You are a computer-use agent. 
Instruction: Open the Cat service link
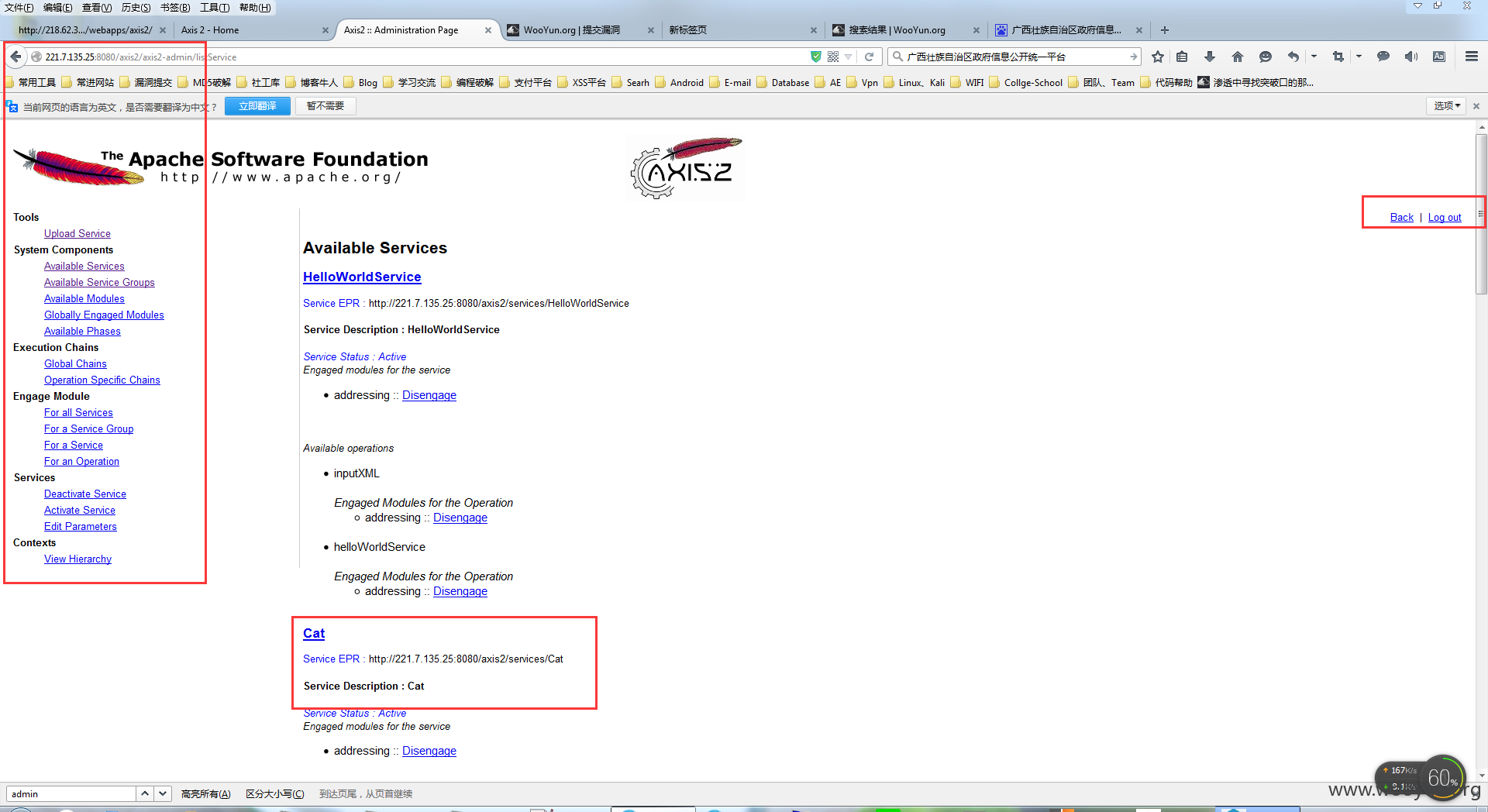(314, 633)
